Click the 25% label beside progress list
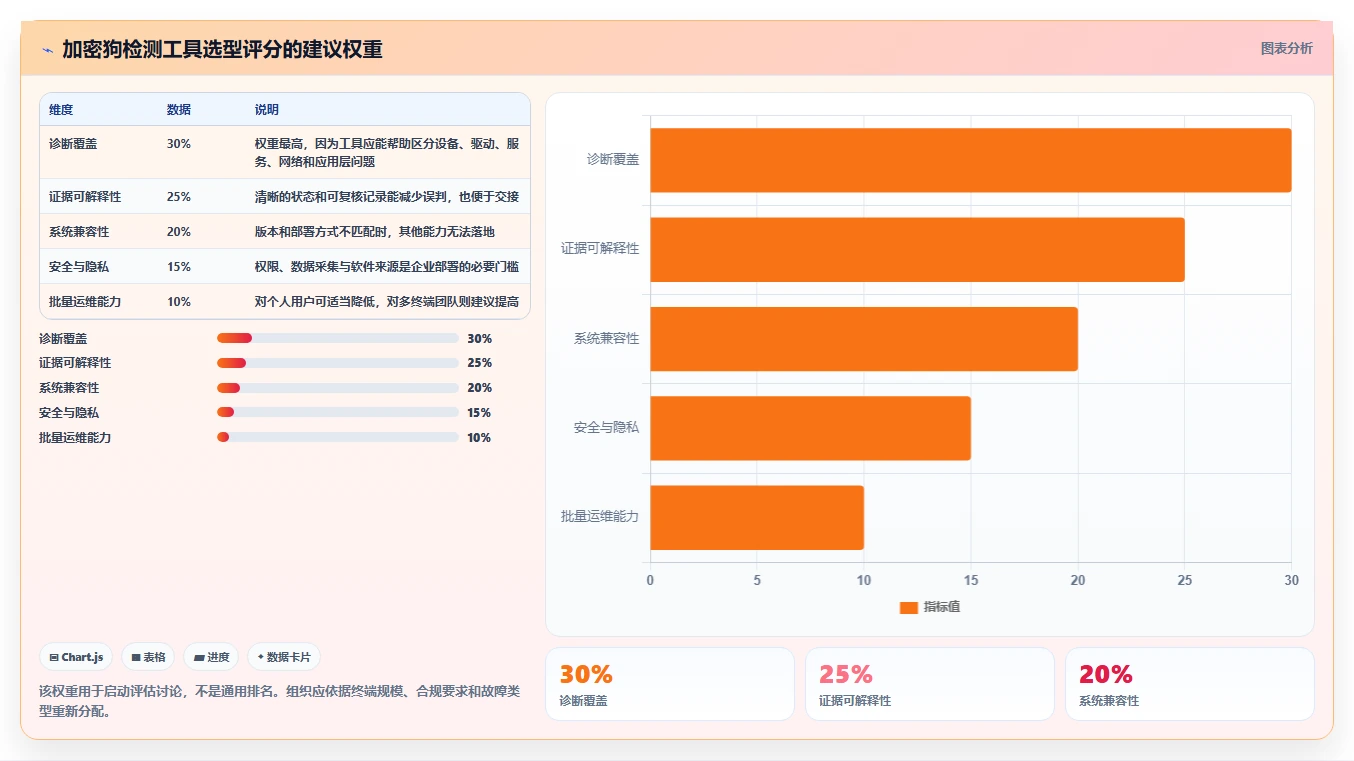1354x761 pixels. click(479, 363)
